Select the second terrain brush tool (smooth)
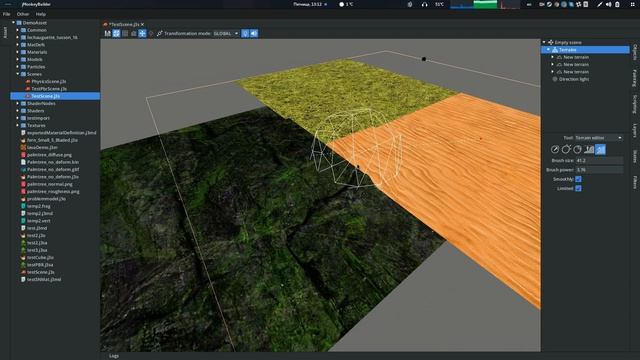The image size is (640, 360). coord(566,149)
